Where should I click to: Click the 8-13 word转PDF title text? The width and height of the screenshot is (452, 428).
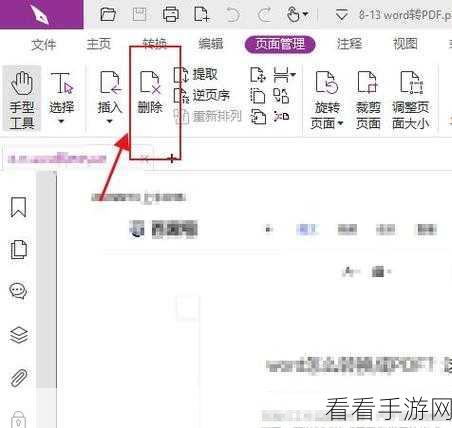(x=405, y=15)
